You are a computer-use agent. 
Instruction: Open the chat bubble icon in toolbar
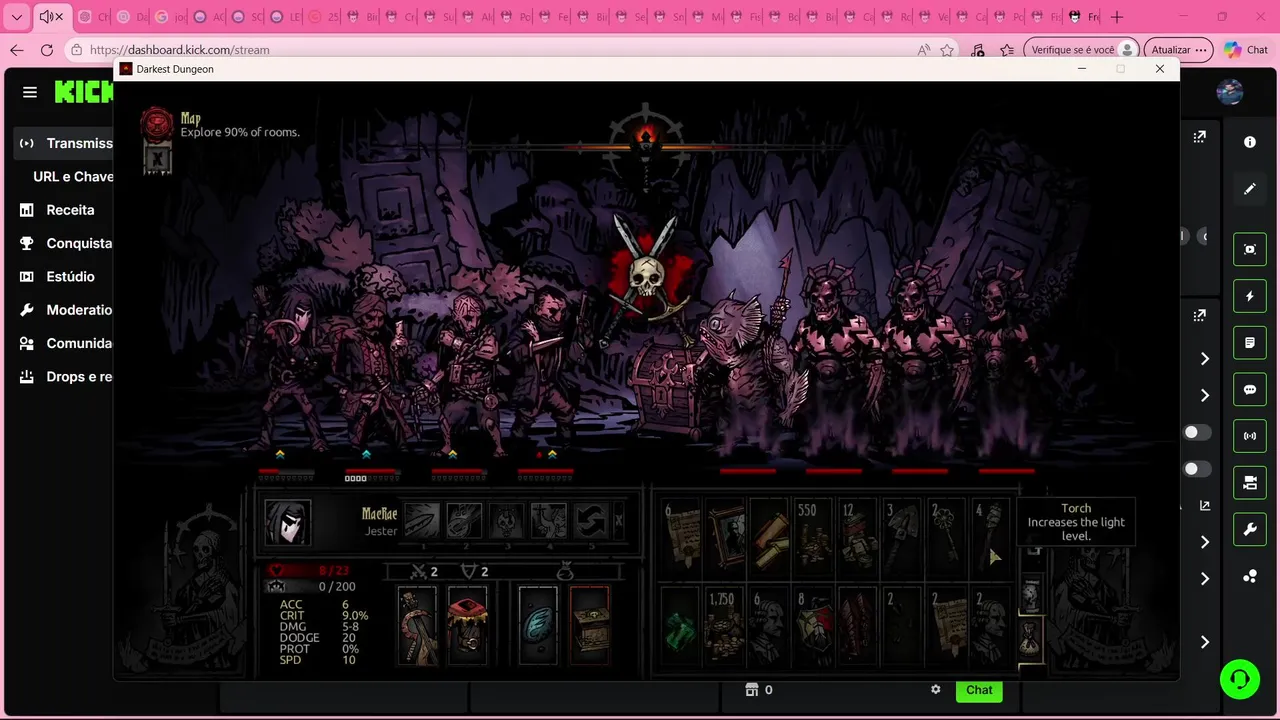pos(1250,389)
